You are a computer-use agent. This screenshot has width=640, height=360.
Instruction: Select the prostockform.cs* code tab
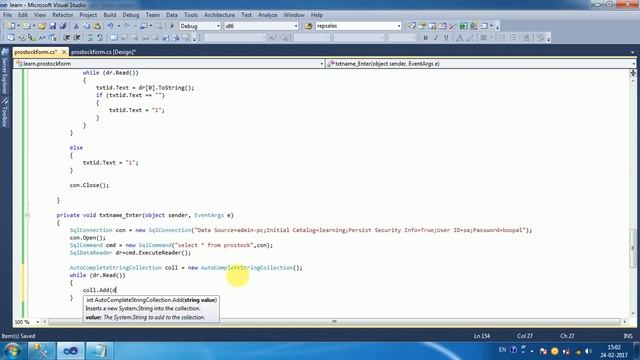(x=36, y=52)
